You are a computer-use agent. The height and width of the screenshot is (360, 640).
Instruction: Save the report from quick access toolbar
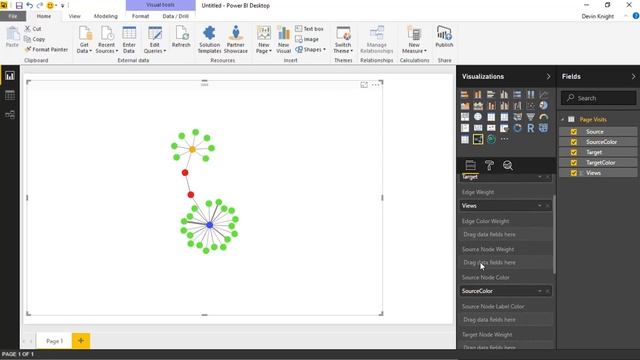[x=19, y=5]
